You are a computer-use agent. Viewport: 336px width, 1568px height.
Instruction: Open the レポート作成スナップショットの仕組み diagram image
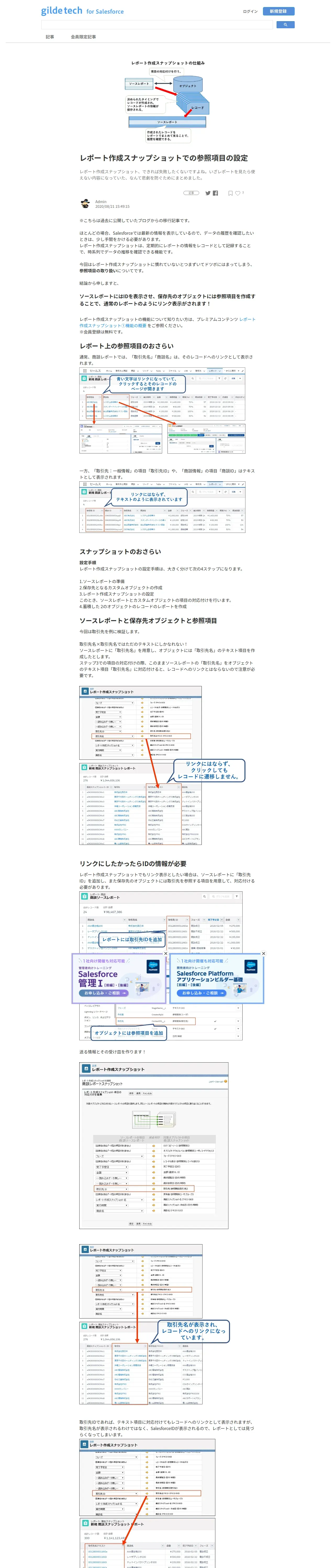(x=168, y=101)
